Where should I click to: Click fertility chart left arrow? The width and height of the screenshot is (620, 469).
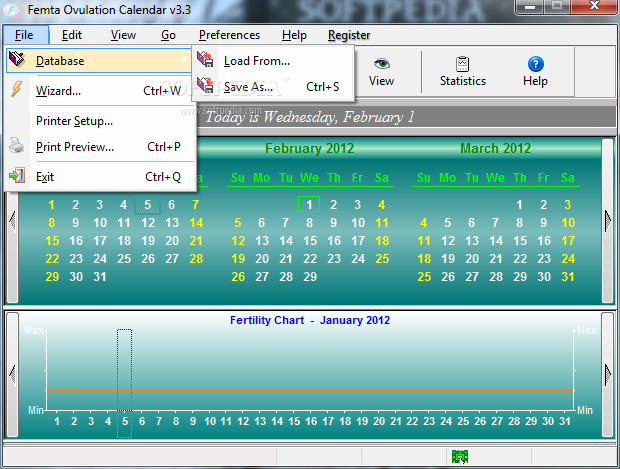click(x=12, y=374)
